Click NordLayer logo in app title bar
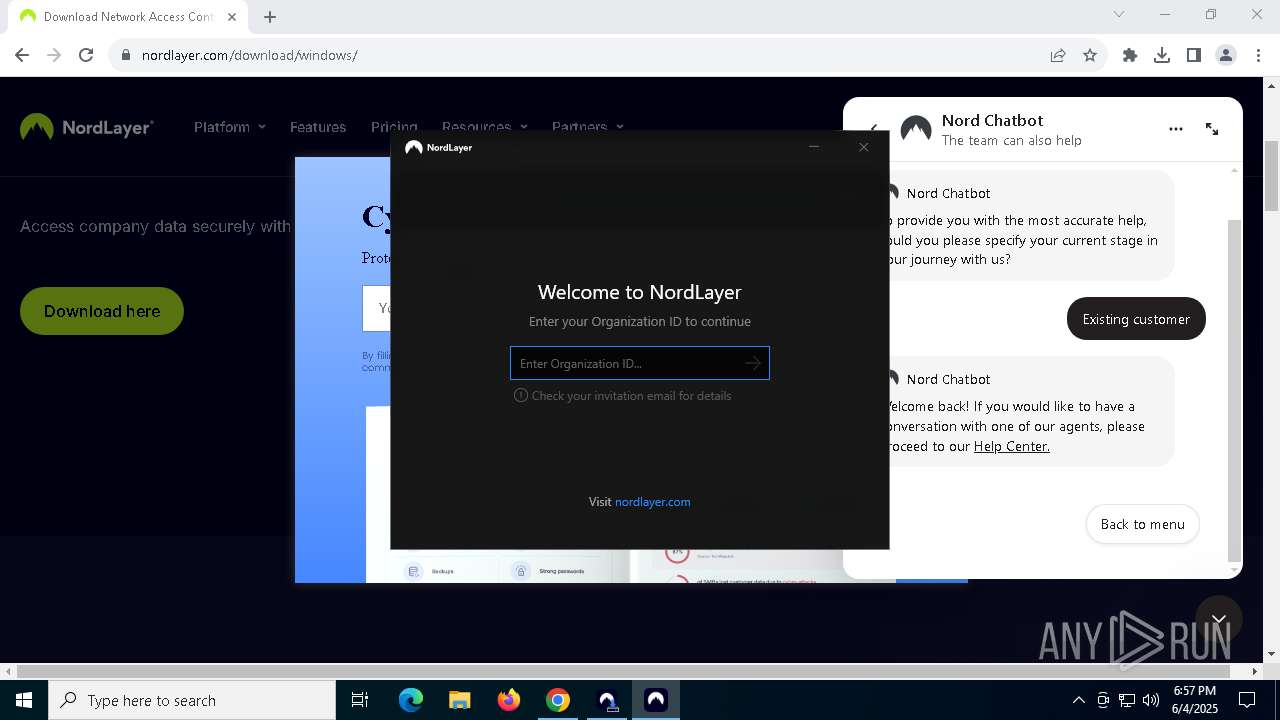Image resolution: width=1280 pixels, height=720 pixels. click(x=438, y=147)
